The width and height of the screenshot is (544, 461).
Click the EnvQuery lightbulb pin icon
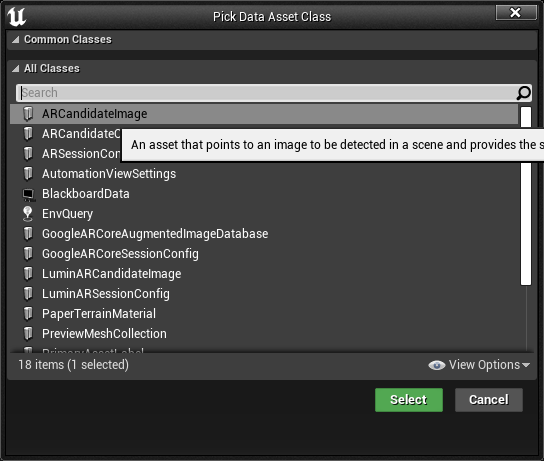click(x=28, y=214)
